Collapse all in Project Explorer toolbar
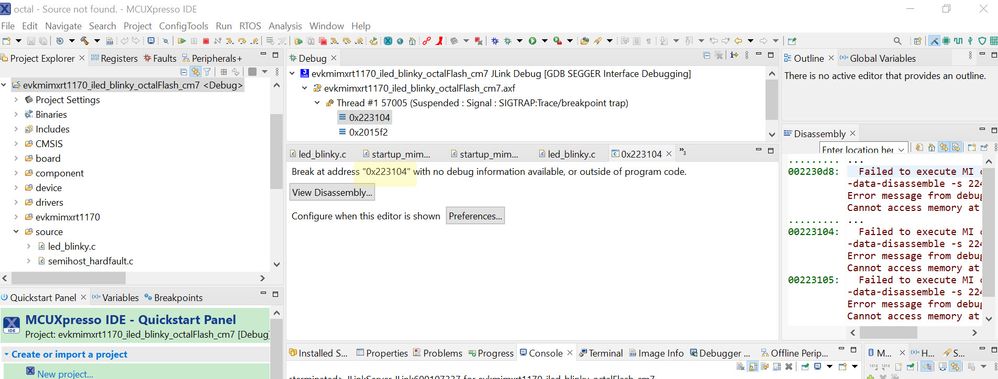The width and height of the screenshot is (998, 379). 184,72
